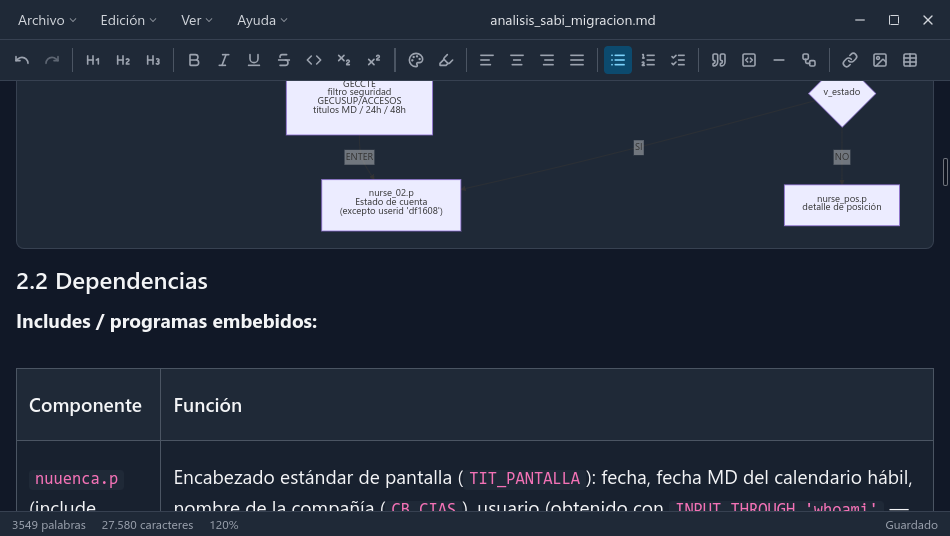This screenshot has height=536, width=950.
Task: Select the highlighter tool
Action: coord(446,60)
